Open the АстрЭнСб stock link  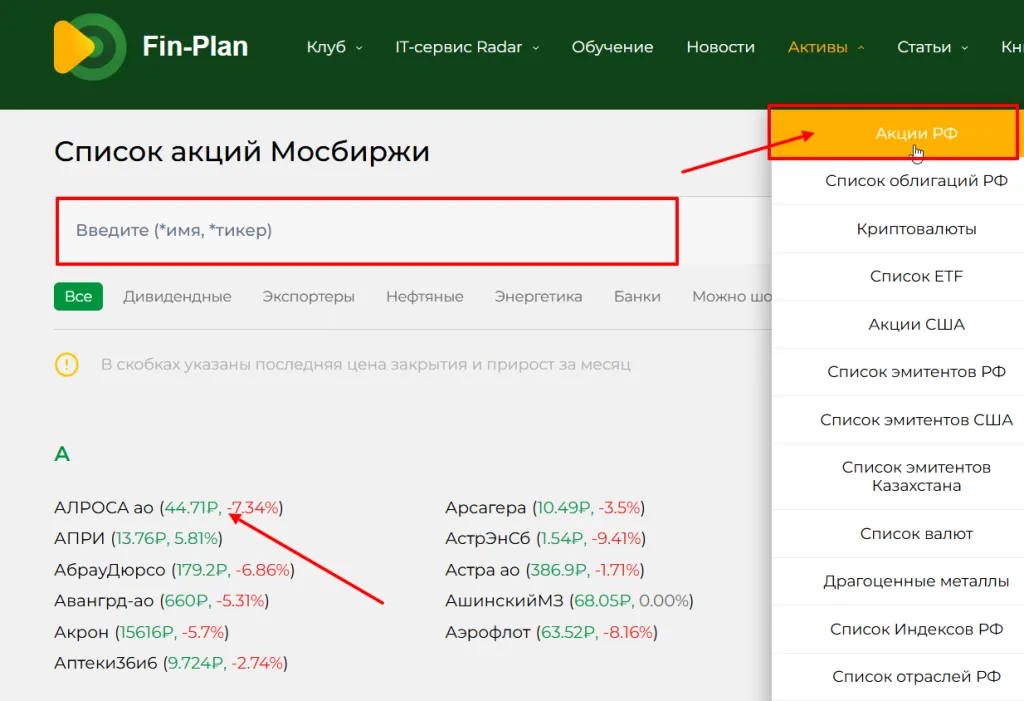pyautogui.click(x=487, y=538)
